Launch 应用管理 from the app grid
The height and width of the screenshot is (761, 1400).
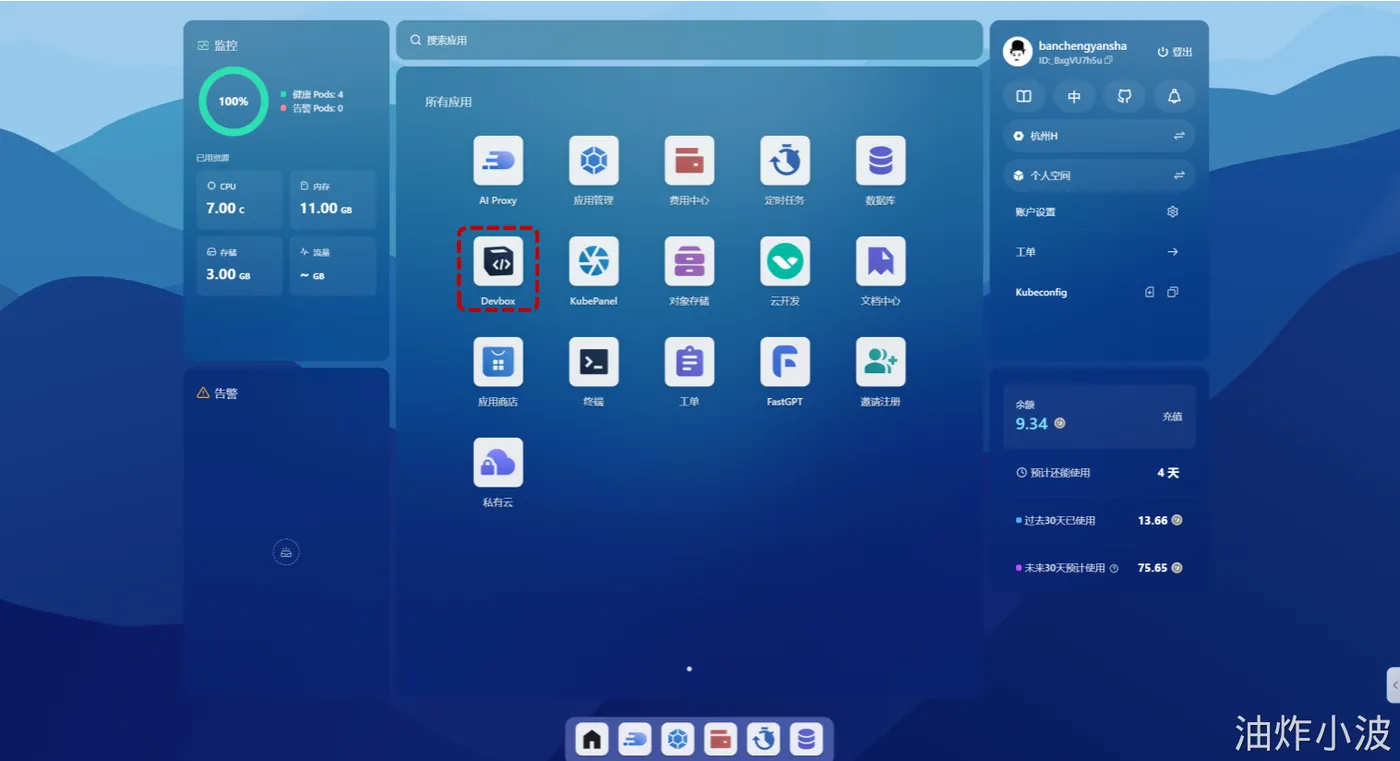(594, 161)
